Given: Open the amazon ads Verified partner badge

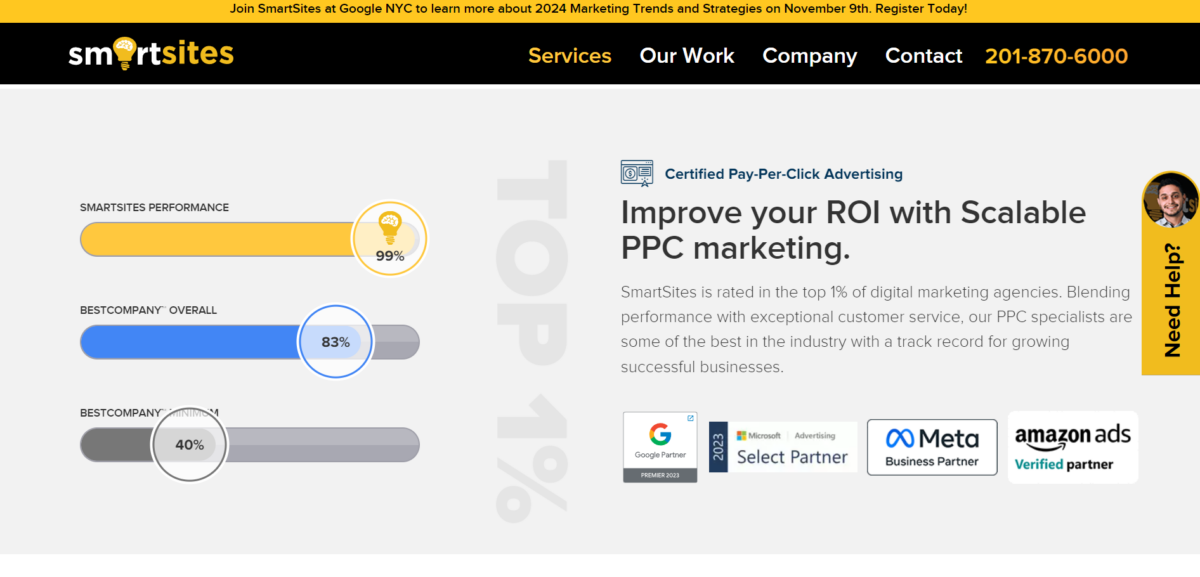Looking at the screenshot, I should coord(1073,447).
